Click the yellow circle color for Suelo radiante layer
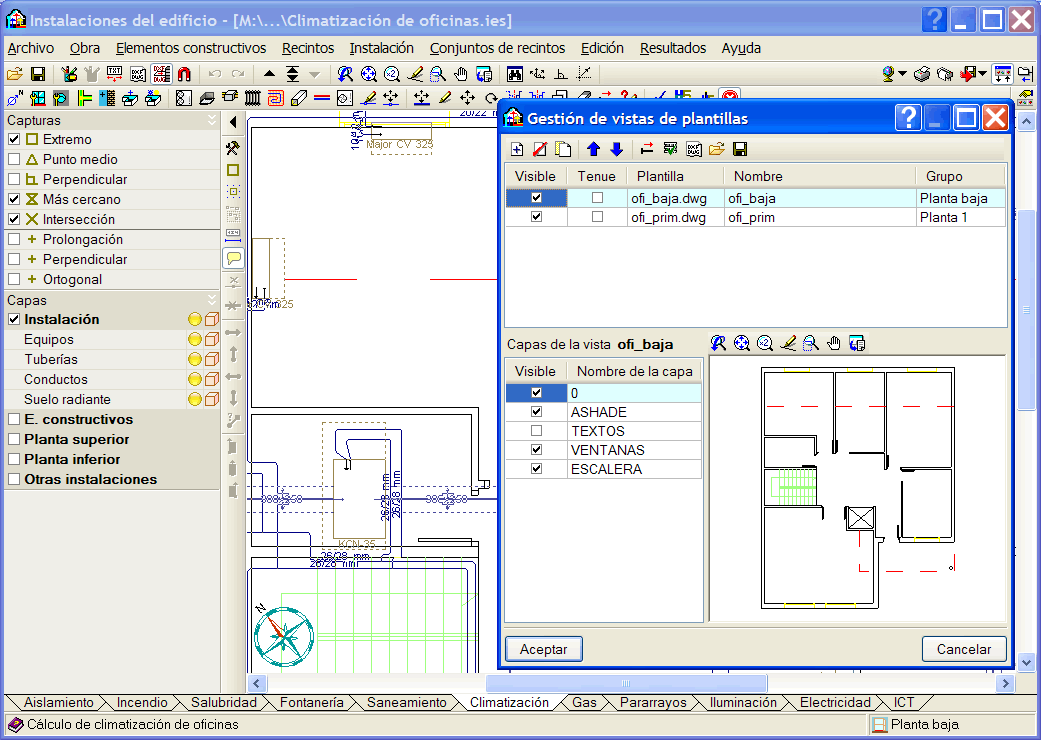Image resolution: width=1041 pixels, height=740 pixels. (195, 400)
